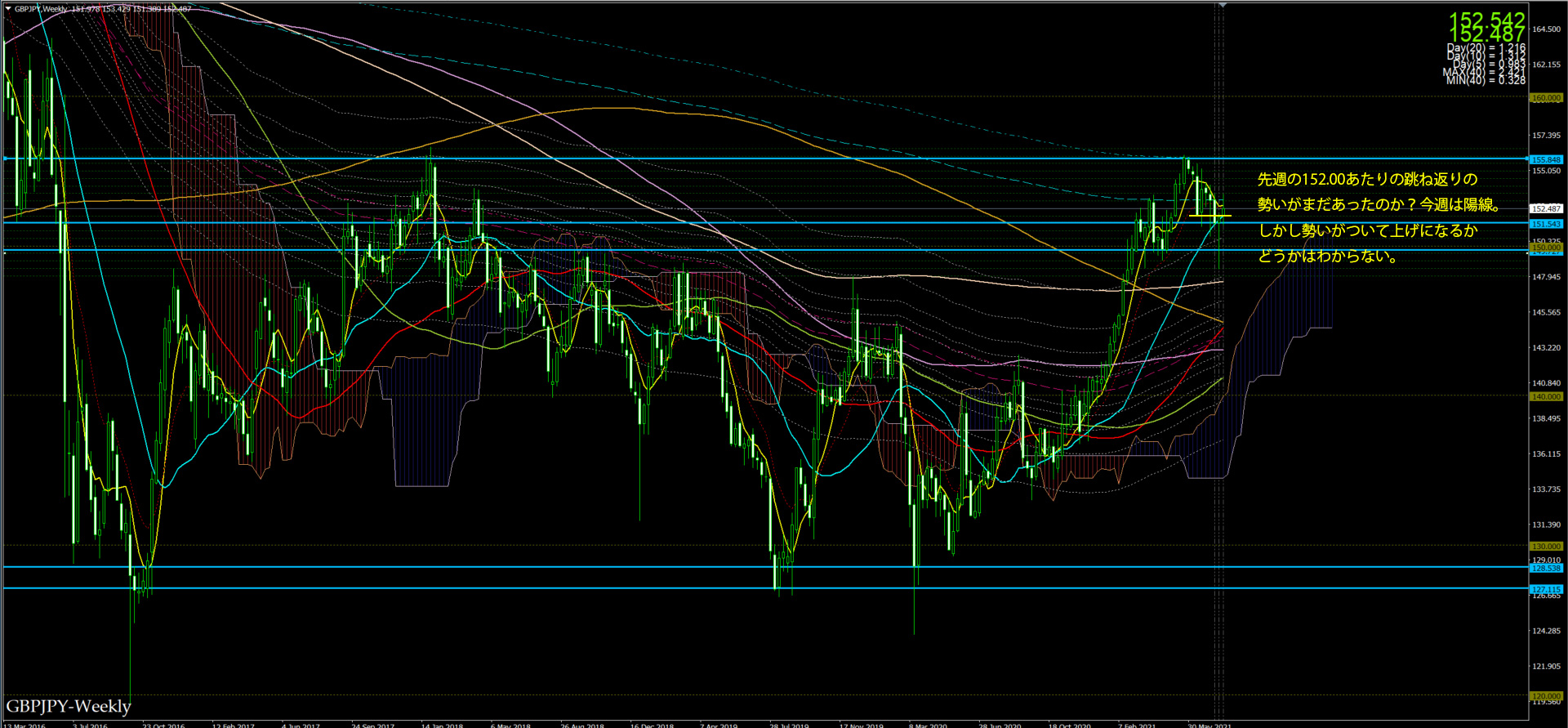Select the MAX(40) = 2.421 value

click(x=1484, y=72)
